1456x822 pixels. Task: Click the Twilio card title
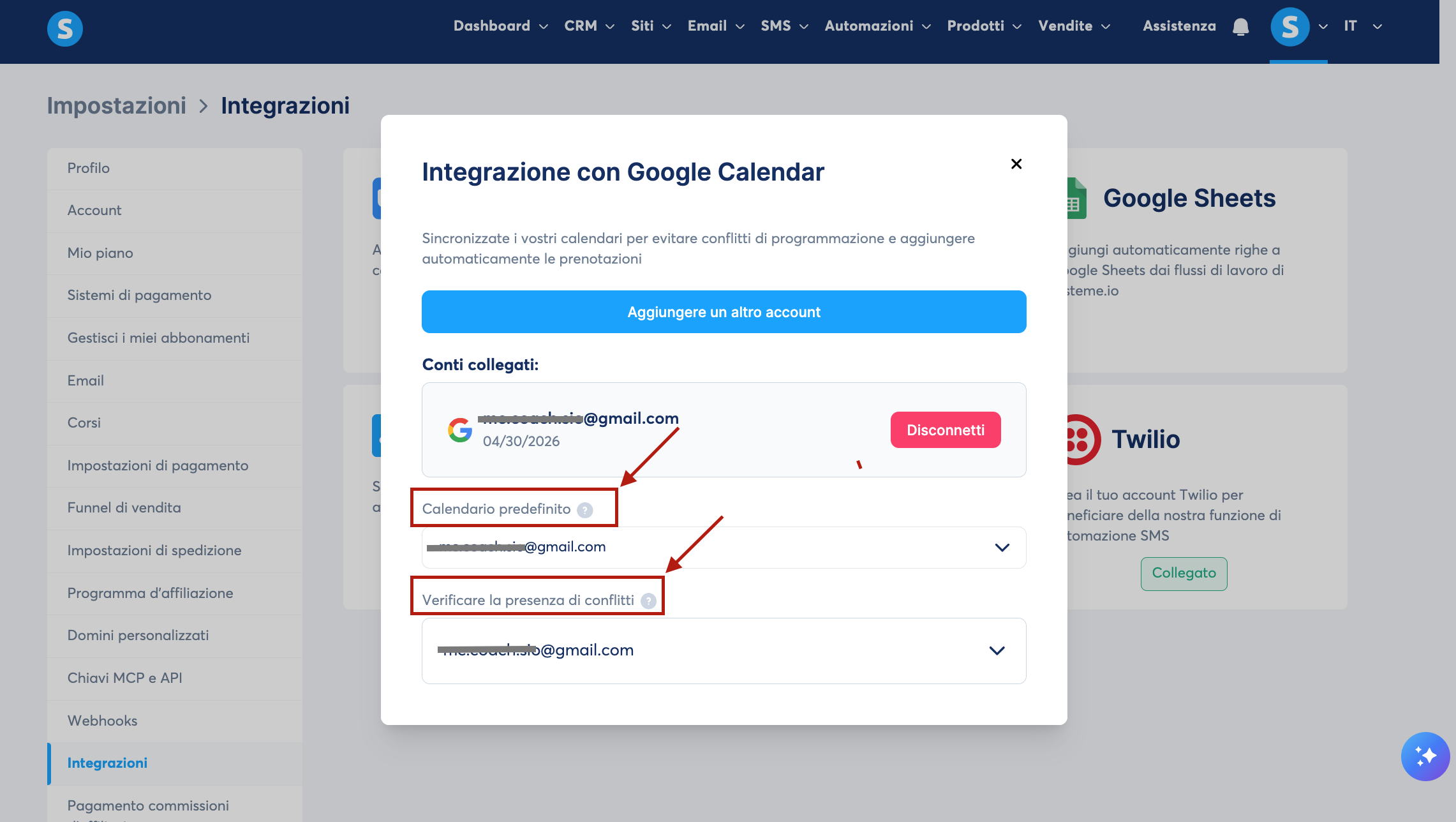point(1146,440)
